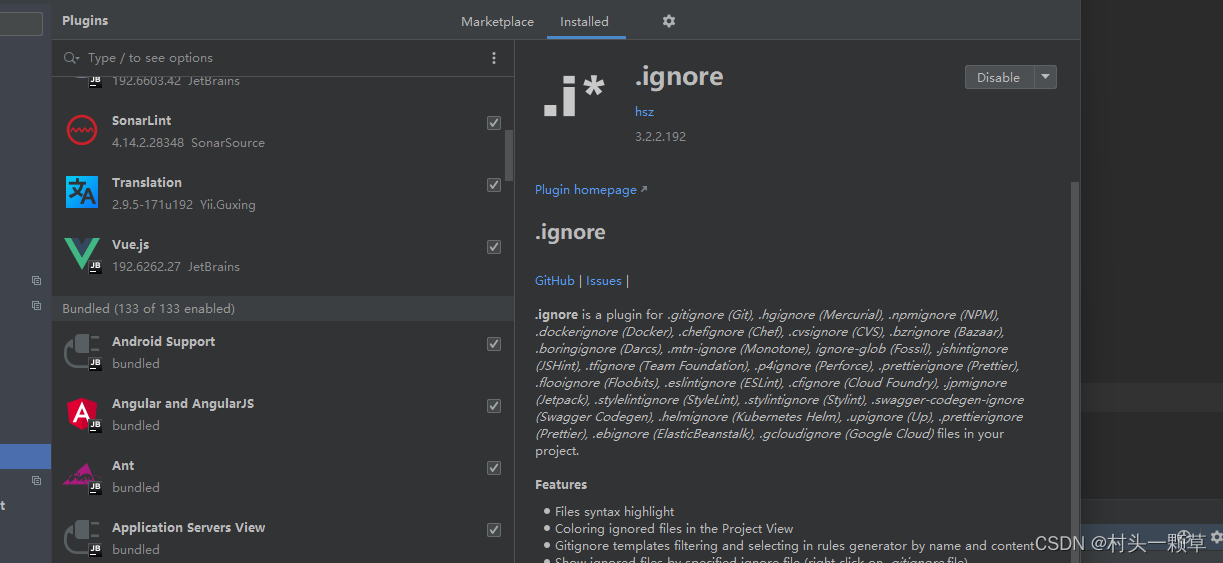Click 'Coloring ignored files in the Project View'

click(x=674, y=528)
